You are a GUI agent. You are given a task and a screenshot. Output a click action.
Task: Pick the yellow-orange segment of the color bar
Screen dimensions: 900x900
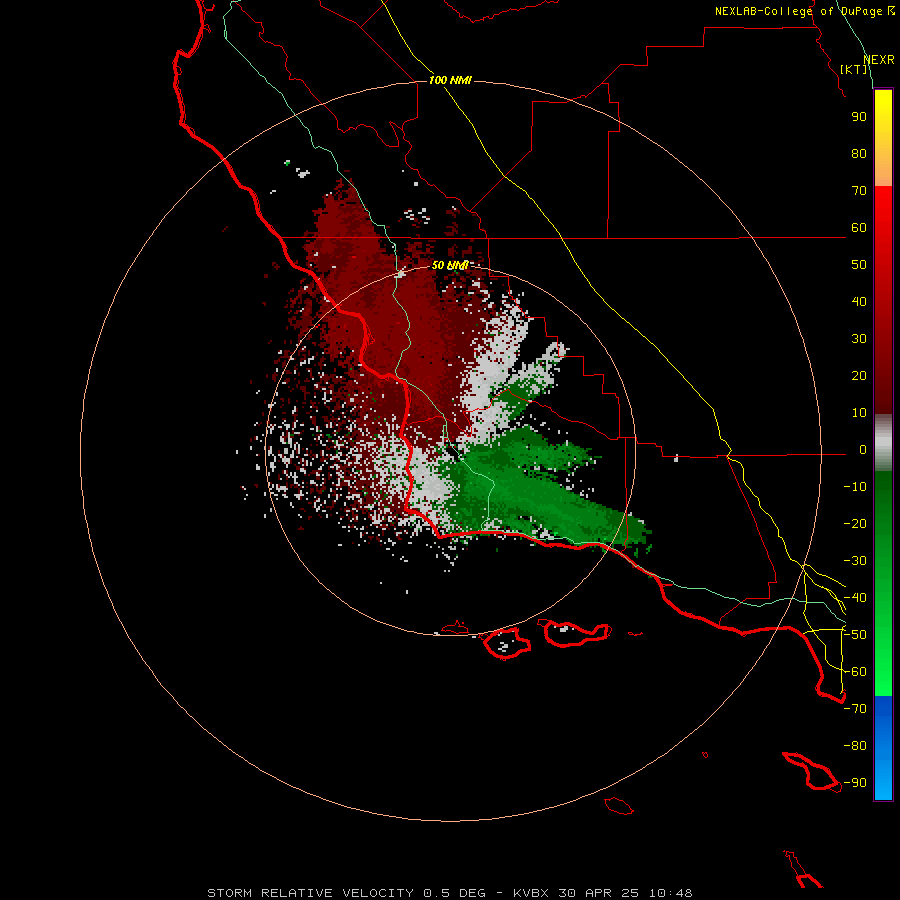[x=883, y=138]
